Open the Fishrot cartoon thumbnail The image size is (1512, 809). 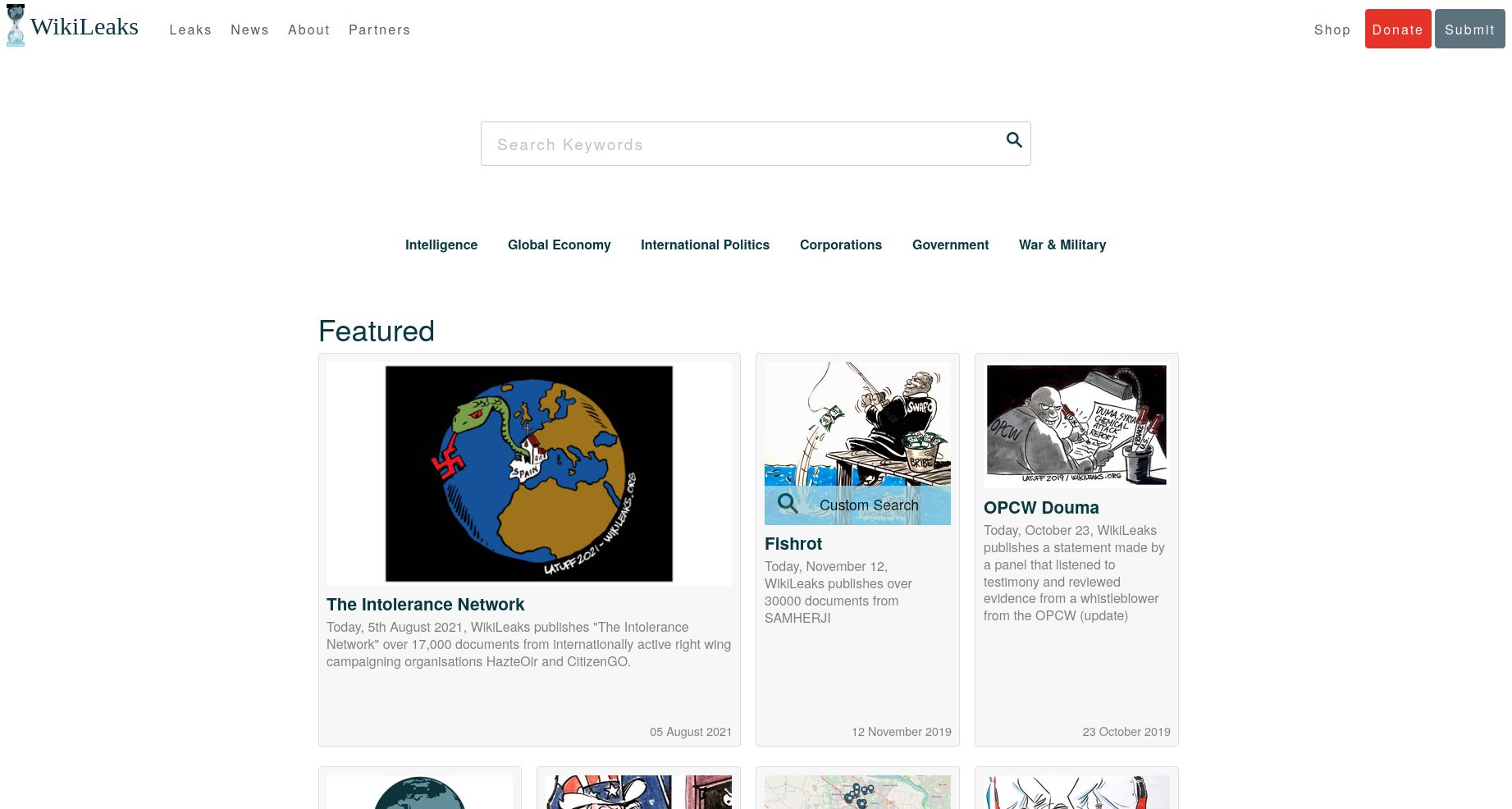pyautogui.click(x=856, y=427)
